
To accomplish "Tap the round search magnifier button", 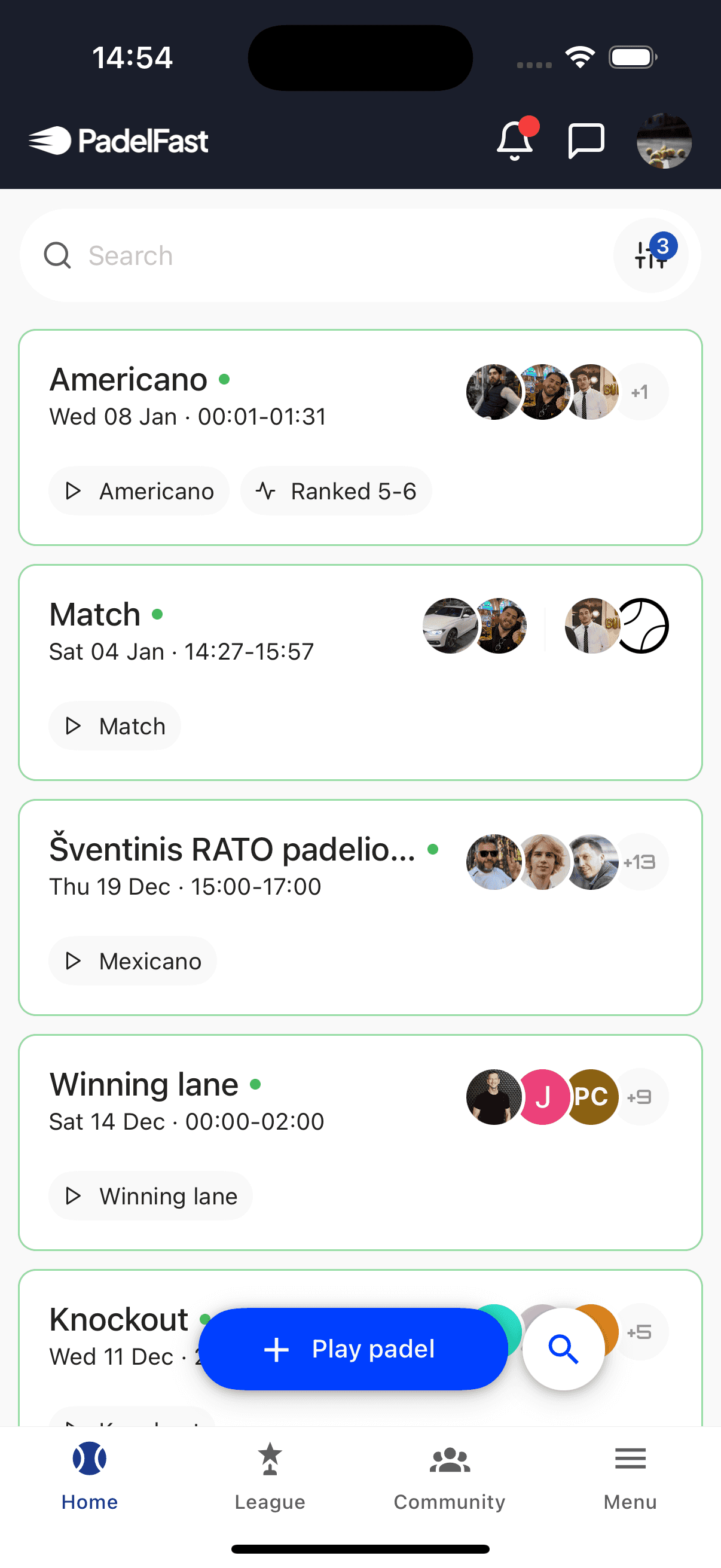I will click(x=563, y=1350).
